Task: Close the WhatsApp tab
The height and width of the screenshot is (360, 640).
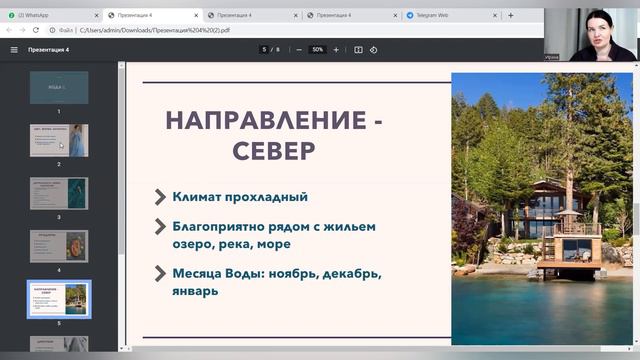Action: tap(97, 16)
